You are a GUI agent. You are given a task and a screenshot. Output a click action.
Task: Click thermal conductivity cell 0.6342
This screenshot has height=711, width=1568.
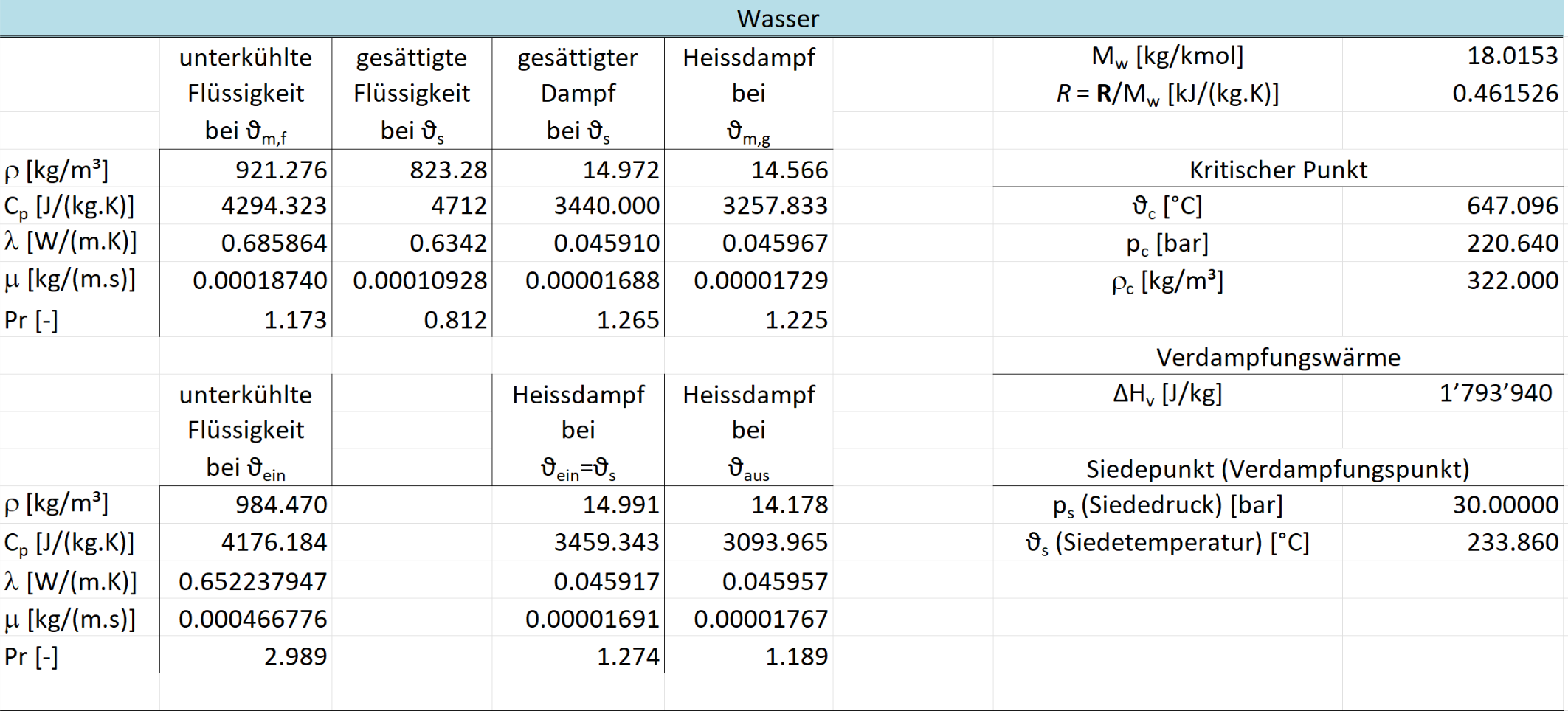click(448, 243)
